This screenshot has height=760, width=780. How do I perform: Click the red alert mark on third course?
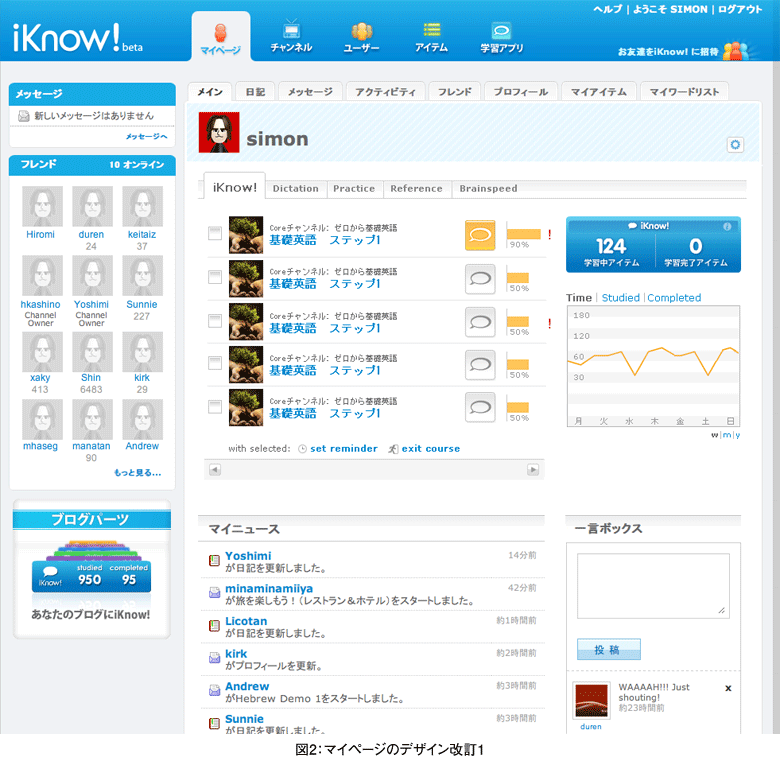550,323
